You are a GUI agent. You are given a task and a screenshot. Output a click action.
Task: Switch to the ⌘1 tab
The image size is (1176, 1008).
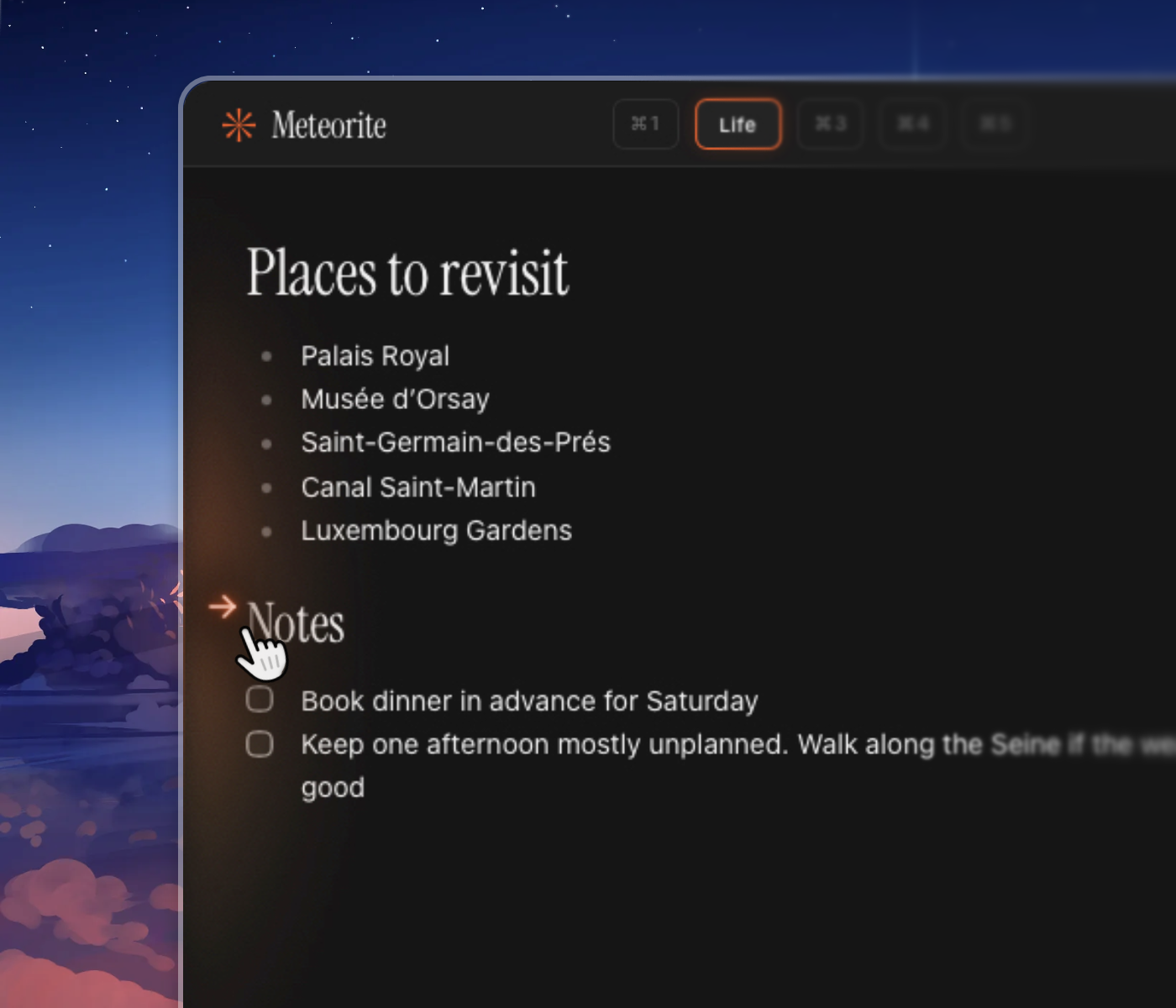tap(646, 124)
